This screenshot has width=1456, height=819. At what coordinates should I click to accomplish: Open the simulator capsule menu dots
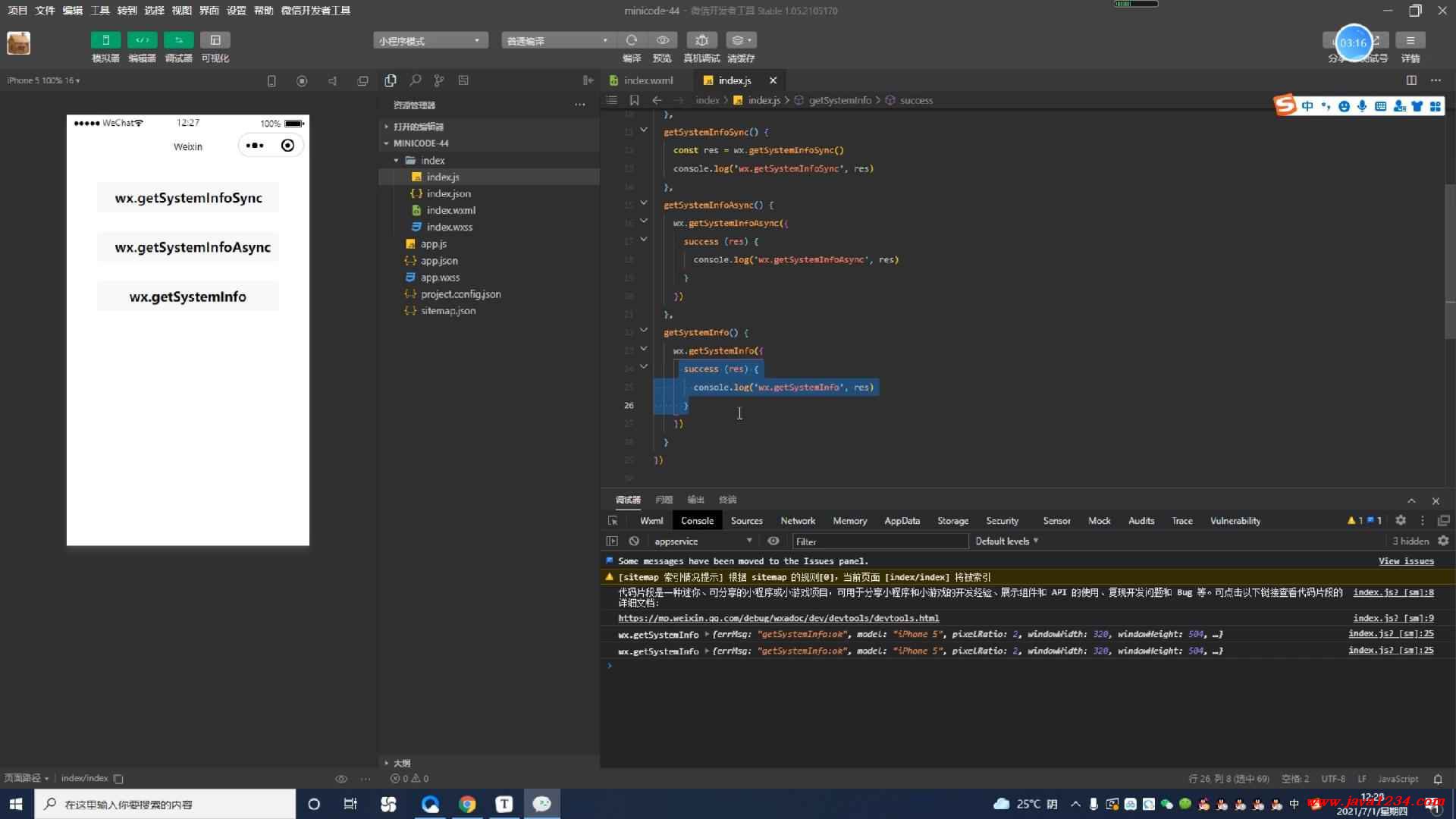point(255,146)
